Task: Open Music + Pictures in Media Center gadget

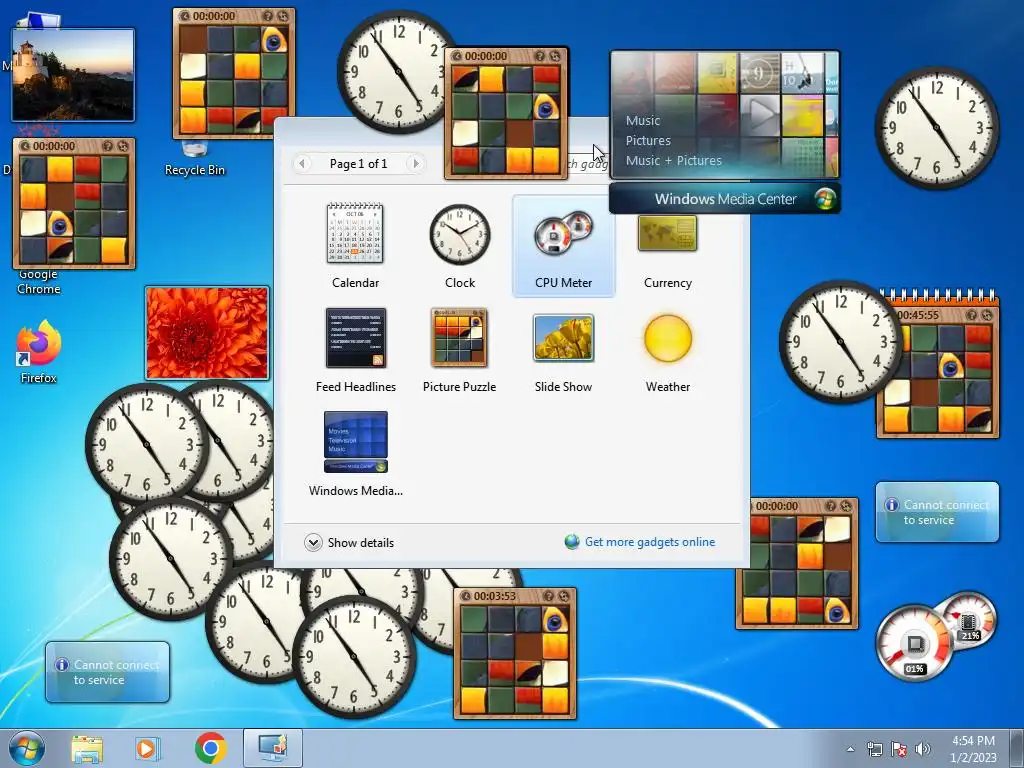Action: click(x=673, y=160)
